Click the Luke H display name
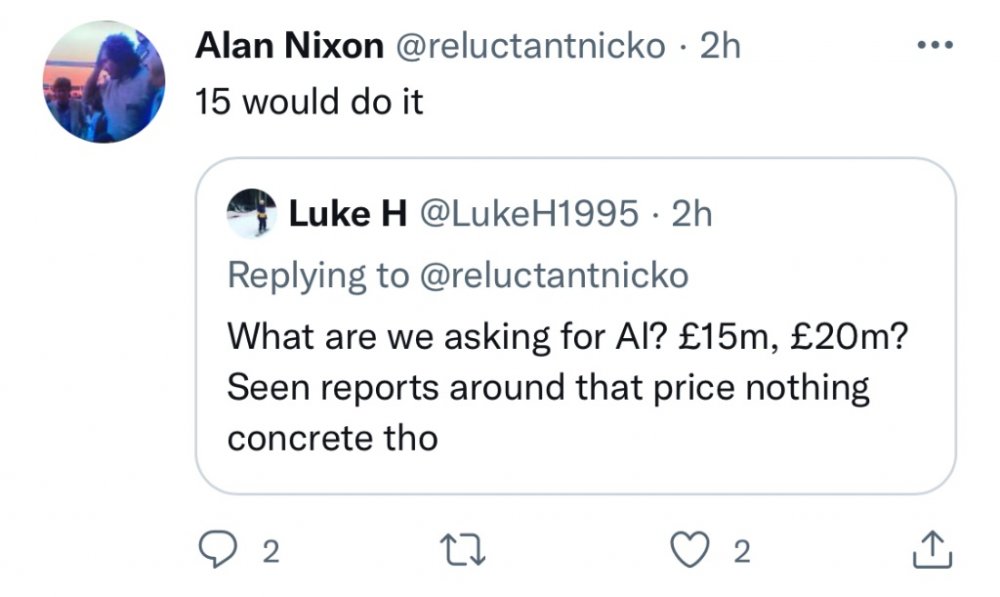The width and height of the screenshot is (1000, 597). click(x=346, y=213)
